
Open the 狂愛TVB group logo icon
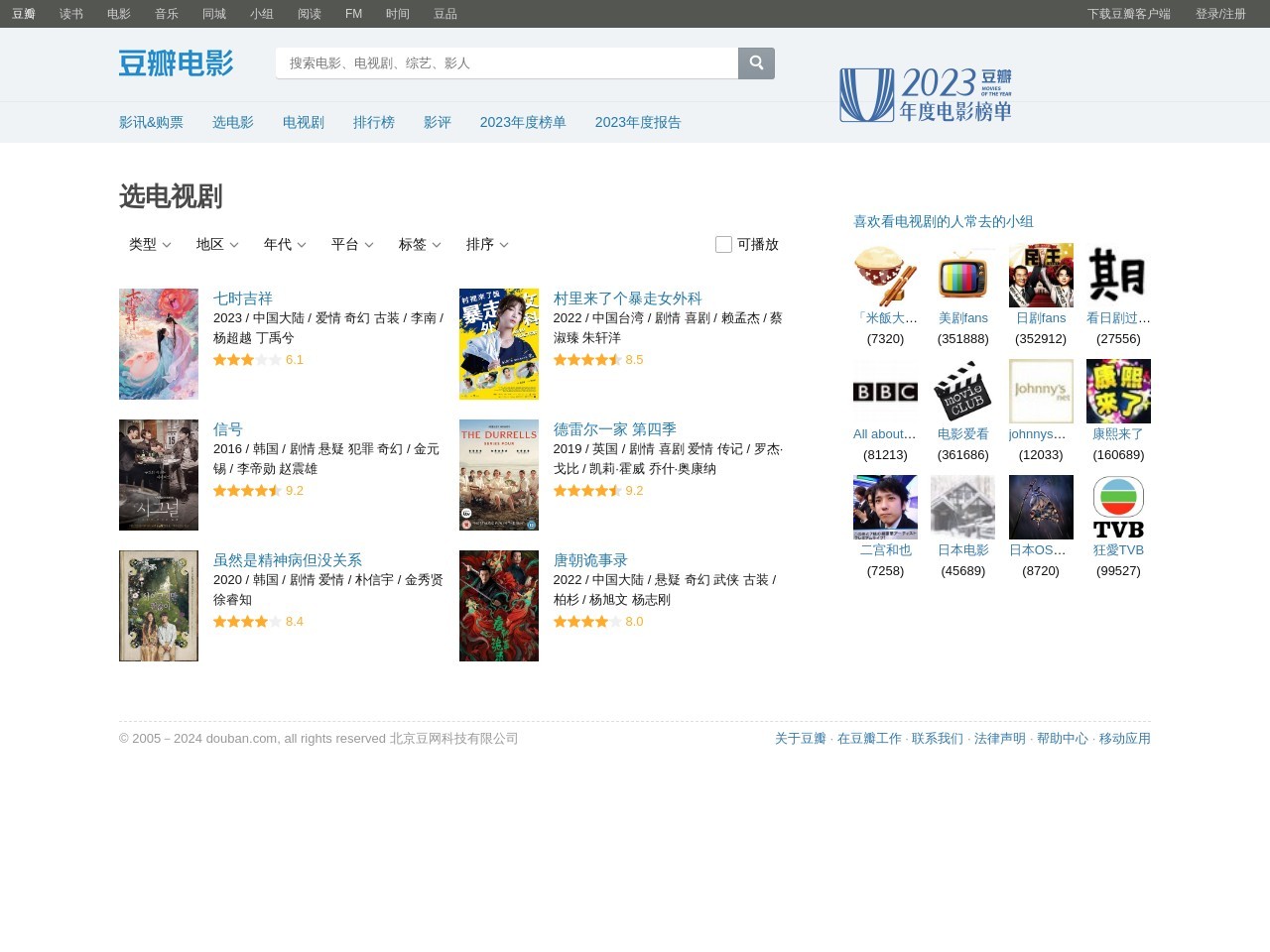tap(1118, 507)
